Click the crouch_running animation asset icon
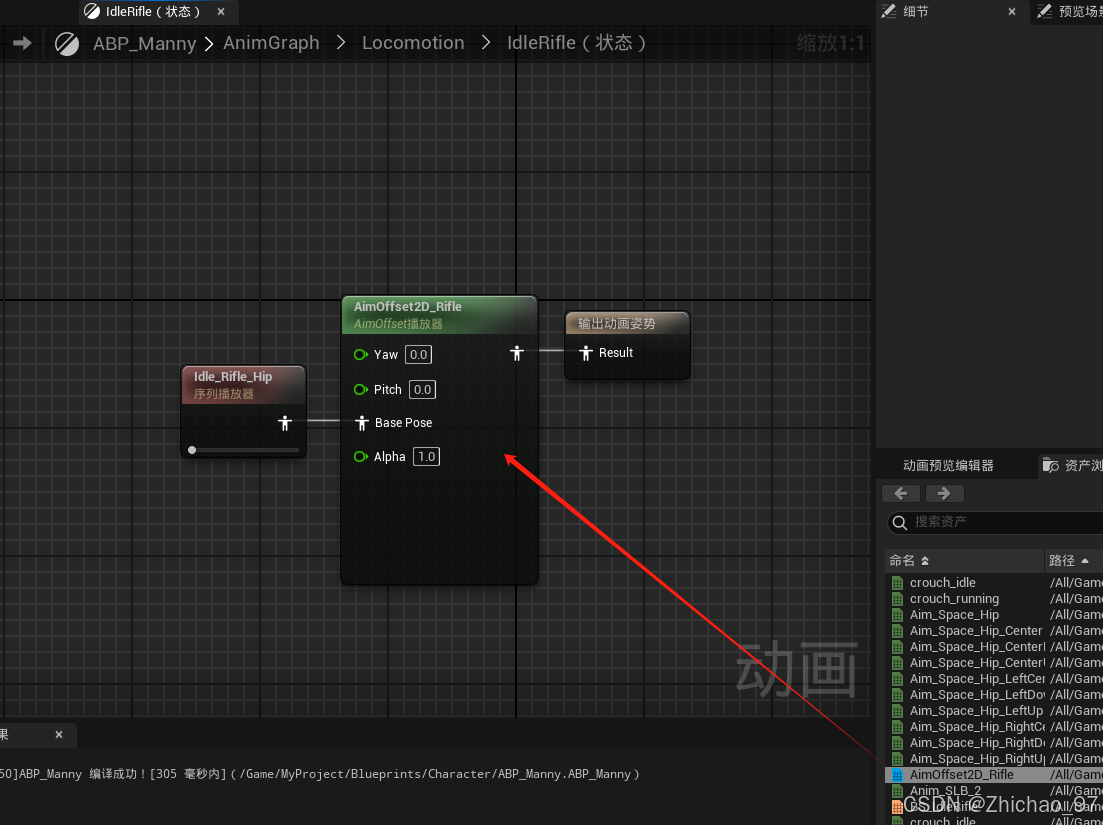The height and width of the screenshot is (825, 1103). (x=897, y=599)
